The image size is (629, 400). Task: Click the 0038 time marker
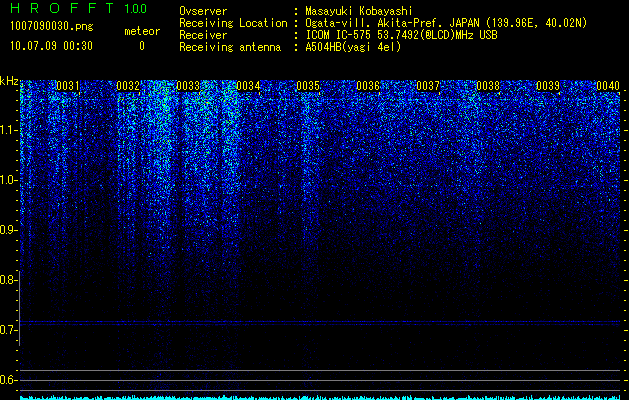(488, 86)
